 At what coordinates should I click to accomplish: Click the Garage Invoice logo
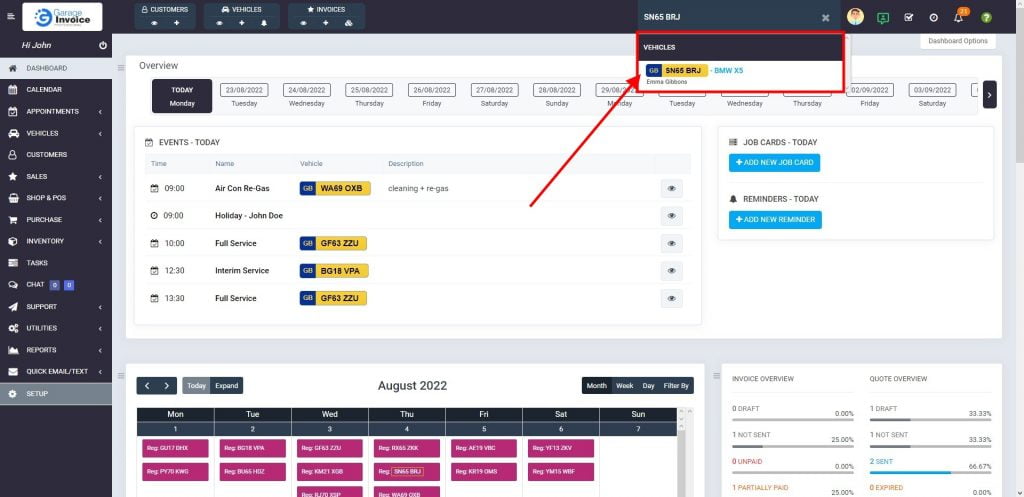click(62, 17)
